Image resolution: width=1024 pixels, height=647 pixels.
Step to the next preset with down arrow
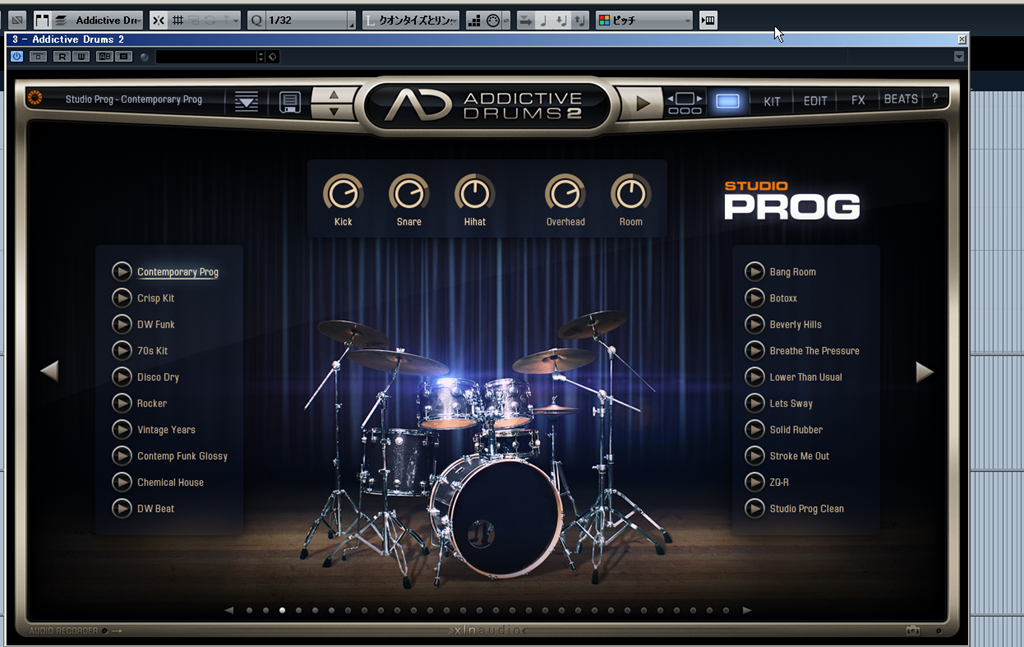click(x=334, y=112)
